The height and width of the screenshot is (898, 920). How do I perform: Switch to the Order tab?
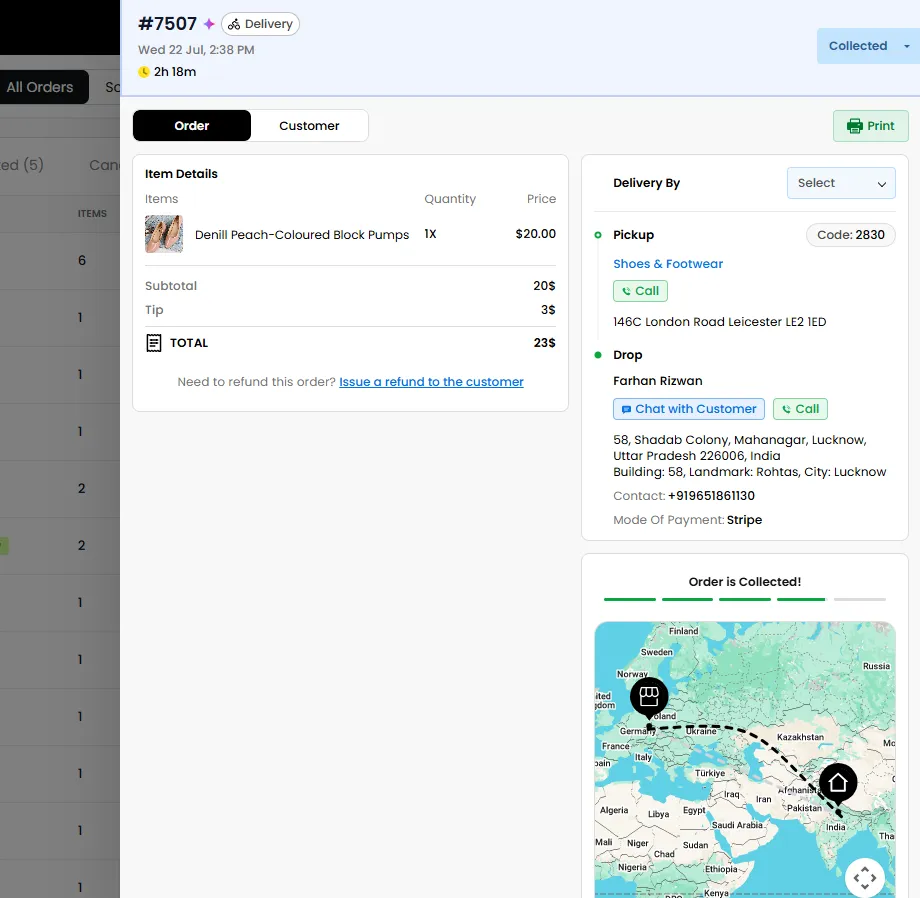pyautogui.click(x=192, y=126)
